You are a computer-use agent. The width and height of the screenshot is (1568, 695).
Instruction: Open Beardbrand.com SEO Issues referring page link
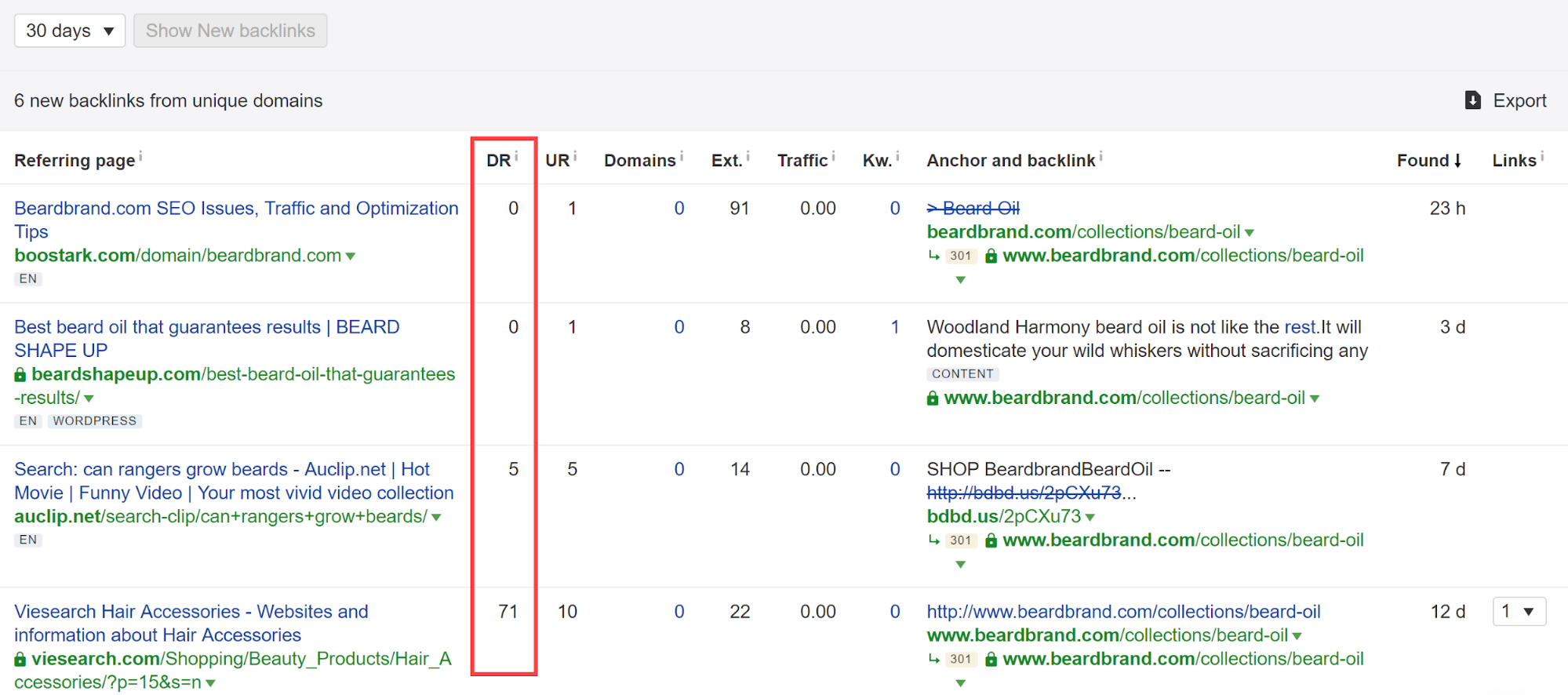click(x=236, y=209)
